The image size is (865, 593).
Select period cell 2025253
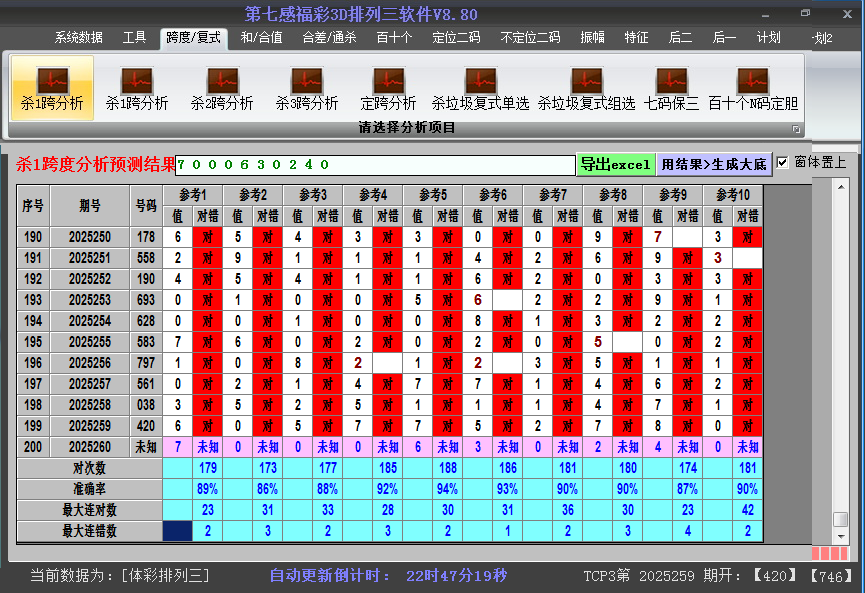click(90, 300)
